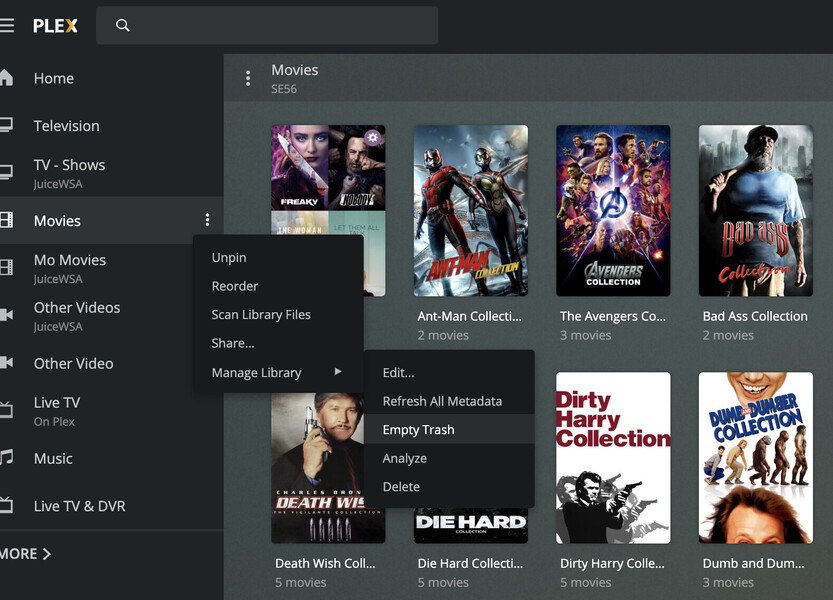Choose Analyze in submenu

(x=404, y=458)
